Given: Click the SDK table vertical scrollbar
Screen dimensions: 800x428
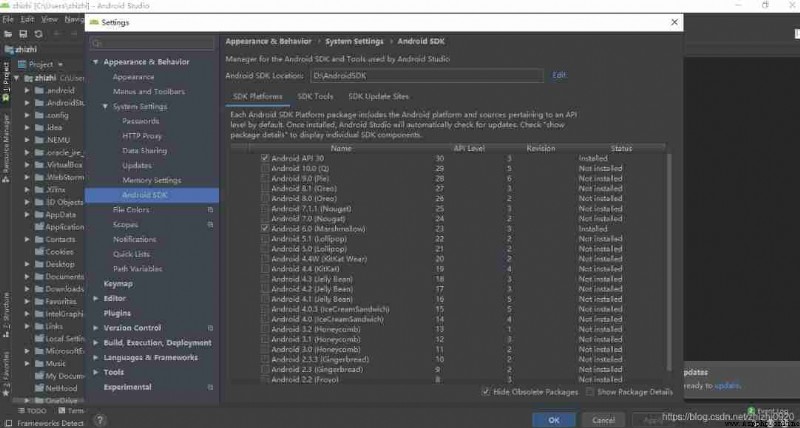Looking at the screenshot, I should 668,261.
